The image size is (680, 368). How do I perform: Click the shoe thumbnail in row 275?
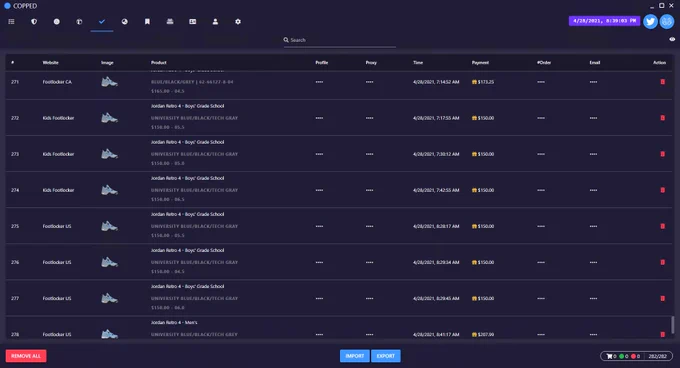tap(109, 226)
